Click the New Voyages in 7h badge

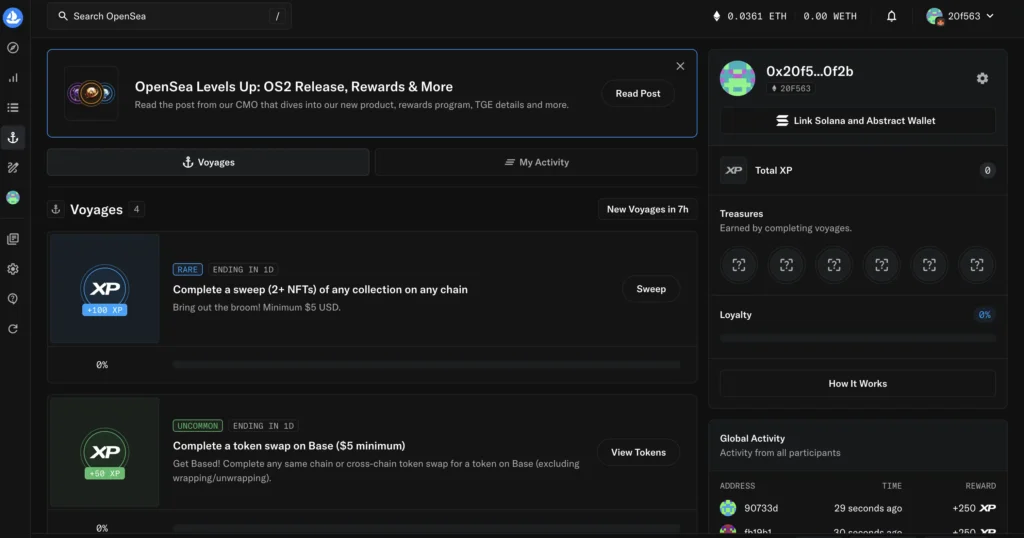[647, 210]
